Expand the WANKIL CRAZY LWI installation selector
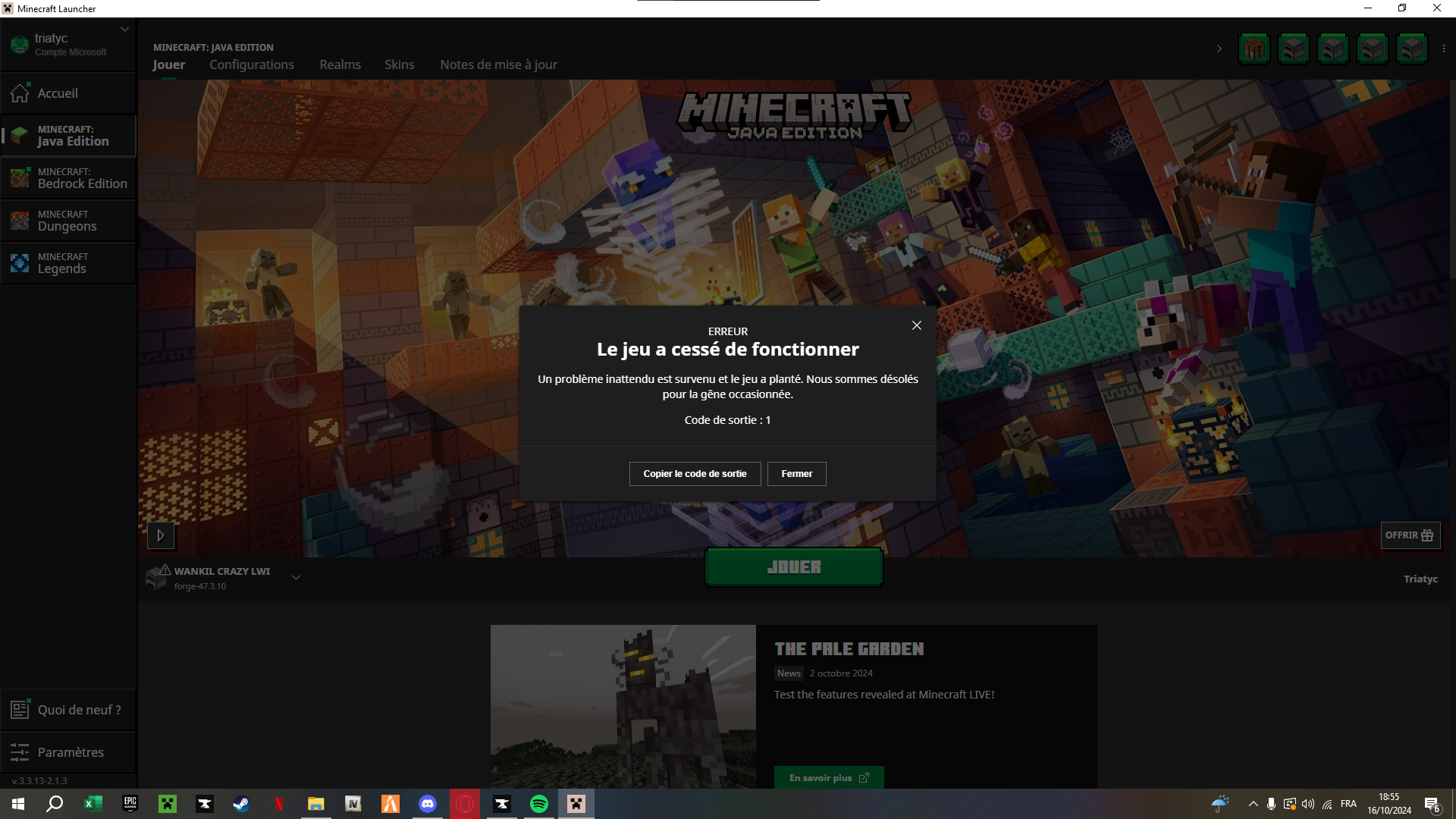1456x819 pixels. [x=296, y=578]
